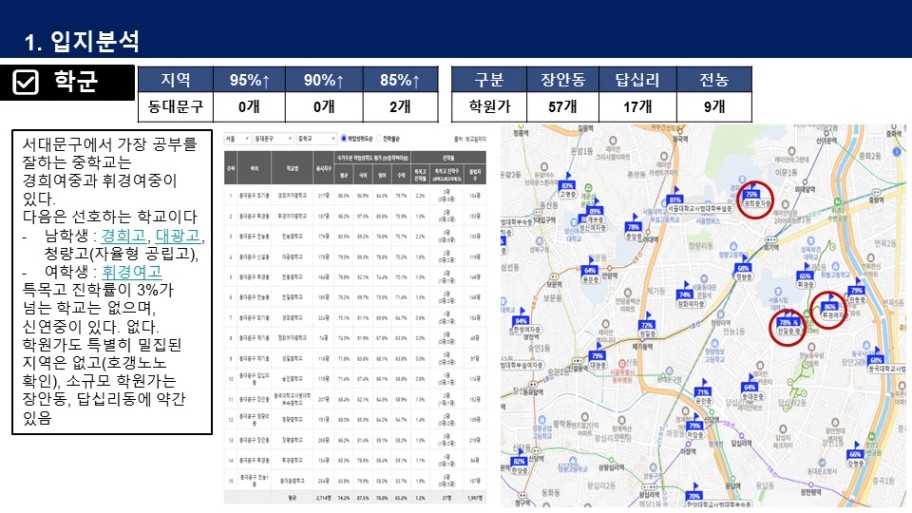The image size is (912, 513).
Task: Open the 동대문구 district dropdown
Action: 273,138
